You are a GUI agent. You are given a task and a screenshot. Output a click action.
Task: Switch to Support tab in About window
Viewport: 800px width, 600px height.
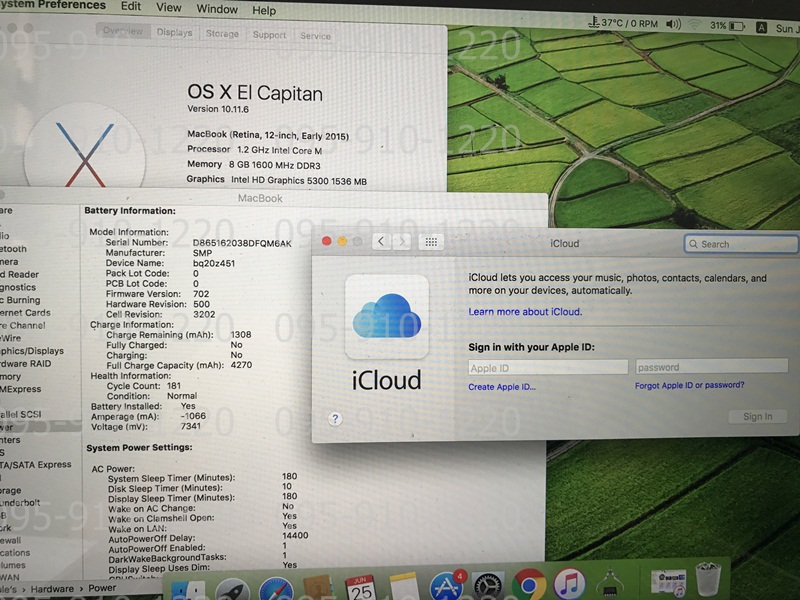coord(269,35)
